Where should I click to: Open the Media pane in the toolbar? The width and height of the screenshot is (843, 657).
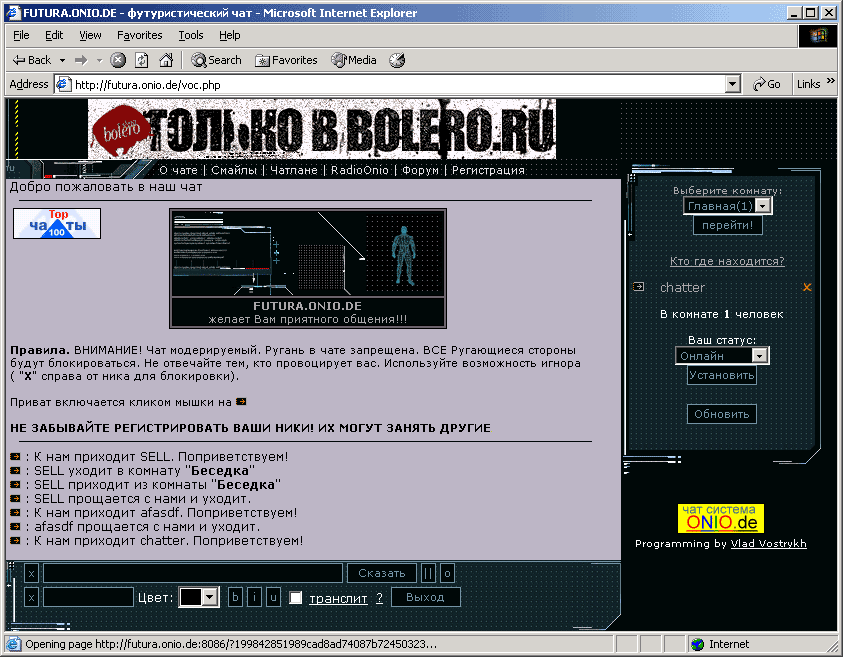pos(354,60)
